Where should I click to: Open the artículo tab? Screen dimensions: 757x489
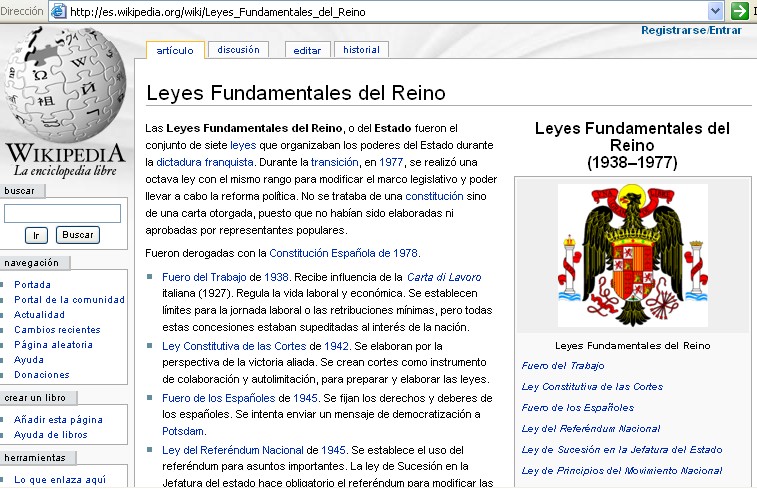click(175, 50)
